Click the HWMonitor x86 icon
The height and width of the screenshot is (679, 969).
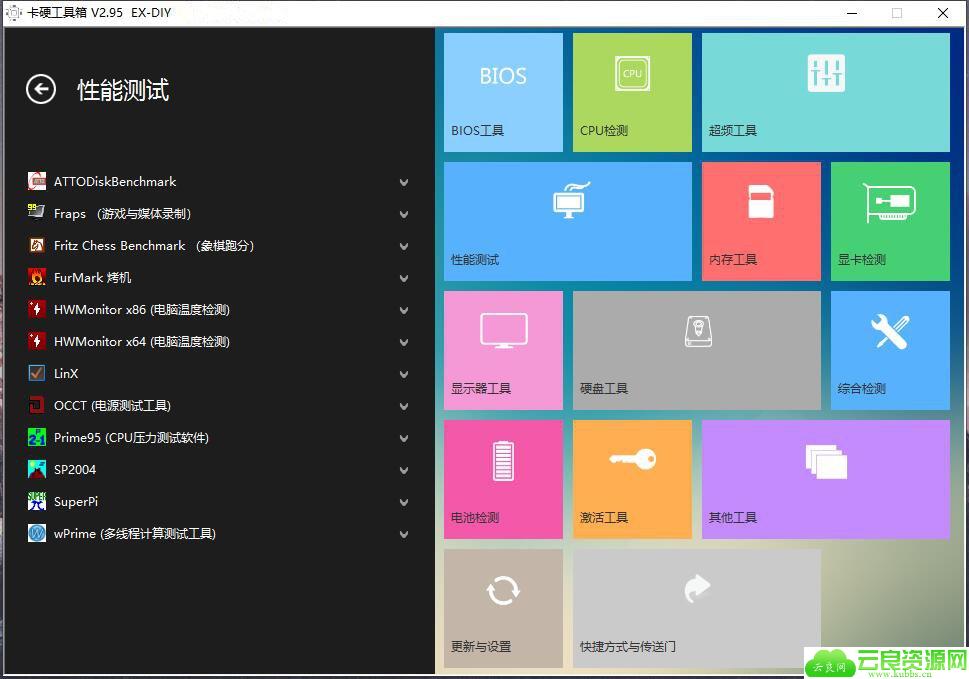(x=36, y=309)
